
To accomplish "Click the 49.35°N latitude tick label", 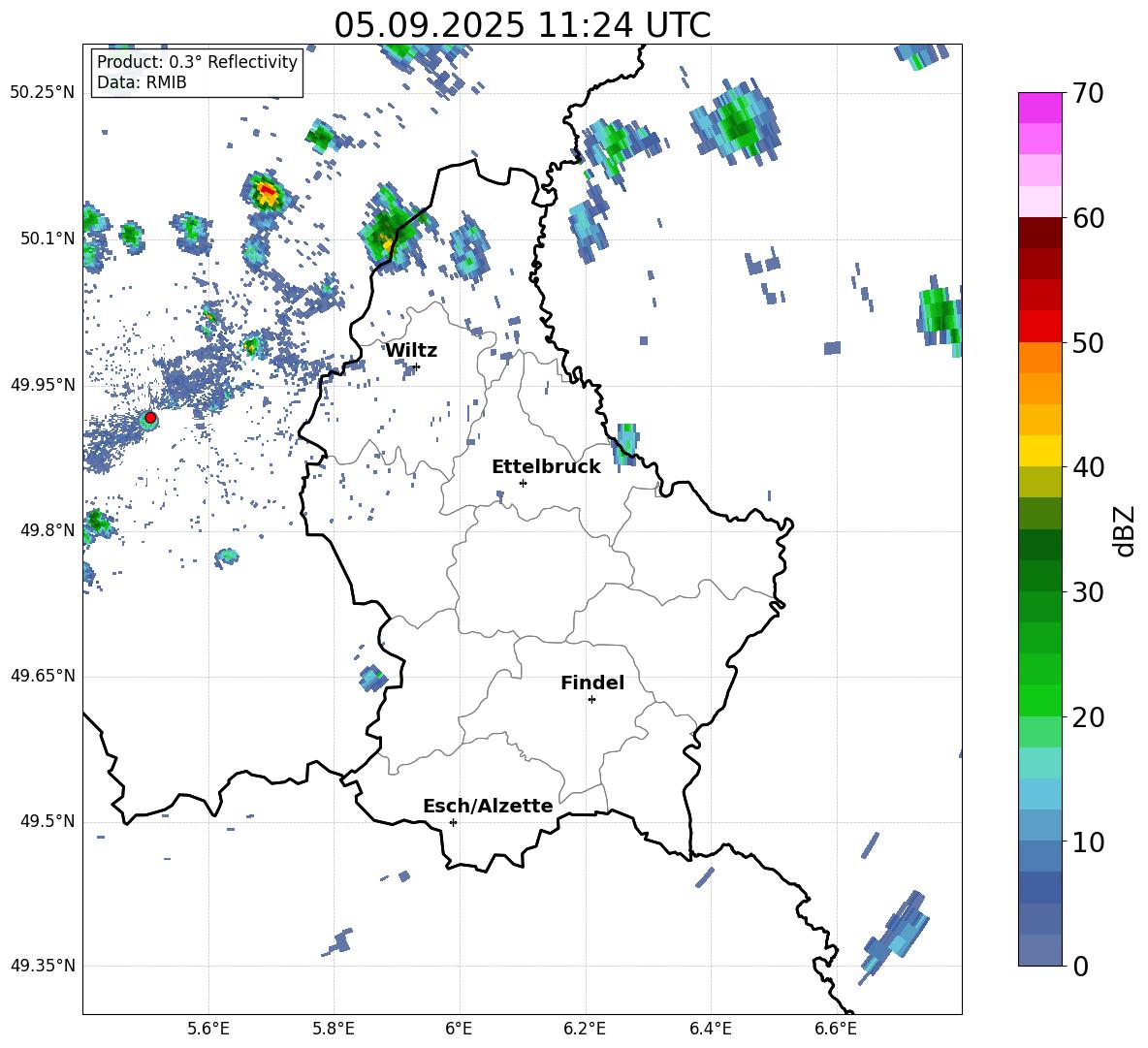I will [x=43, y=966].
